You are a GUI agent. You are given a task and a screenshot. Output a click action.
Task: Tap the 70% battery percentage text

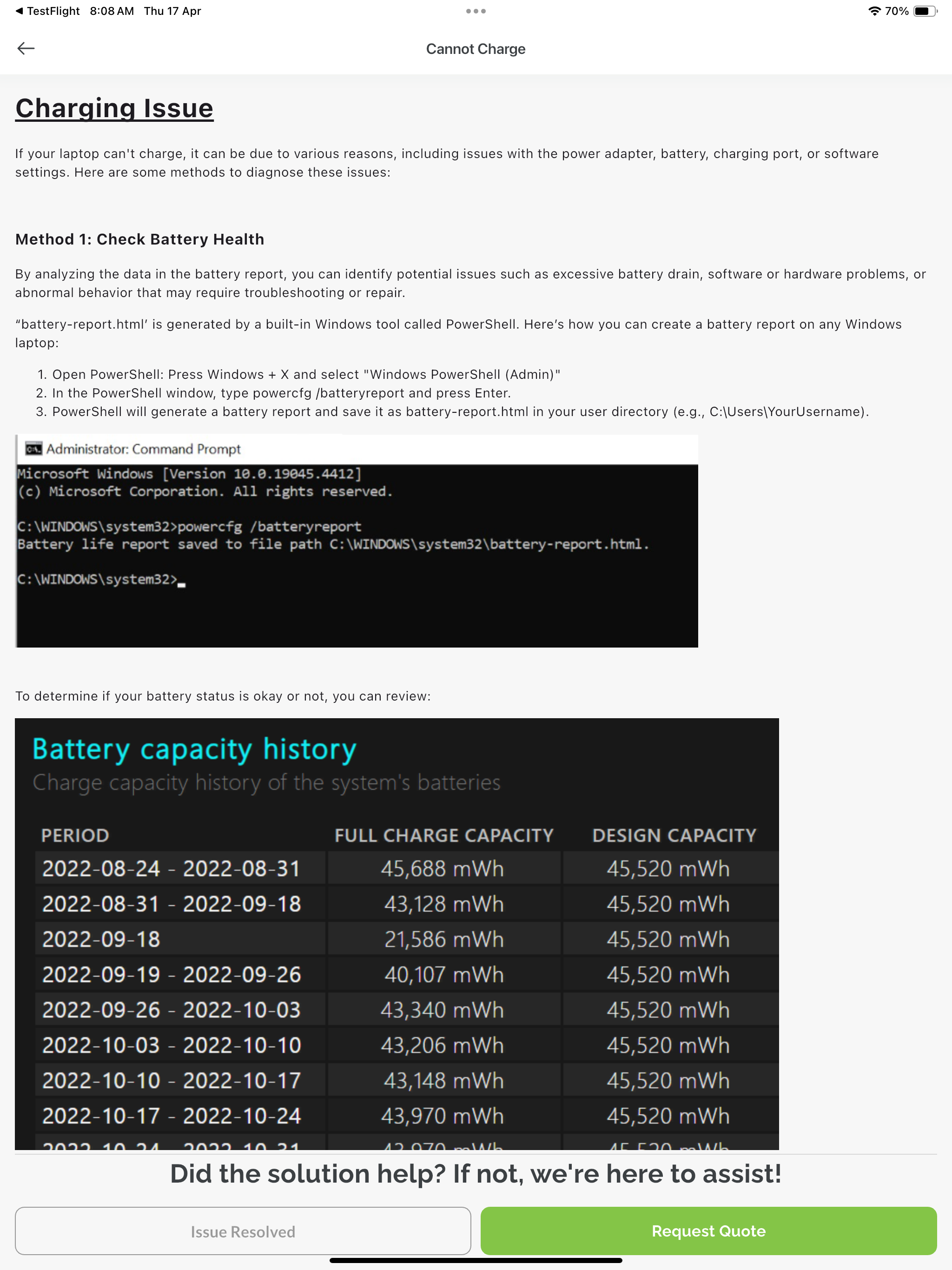pyautogui.click(x=897, y=11)
